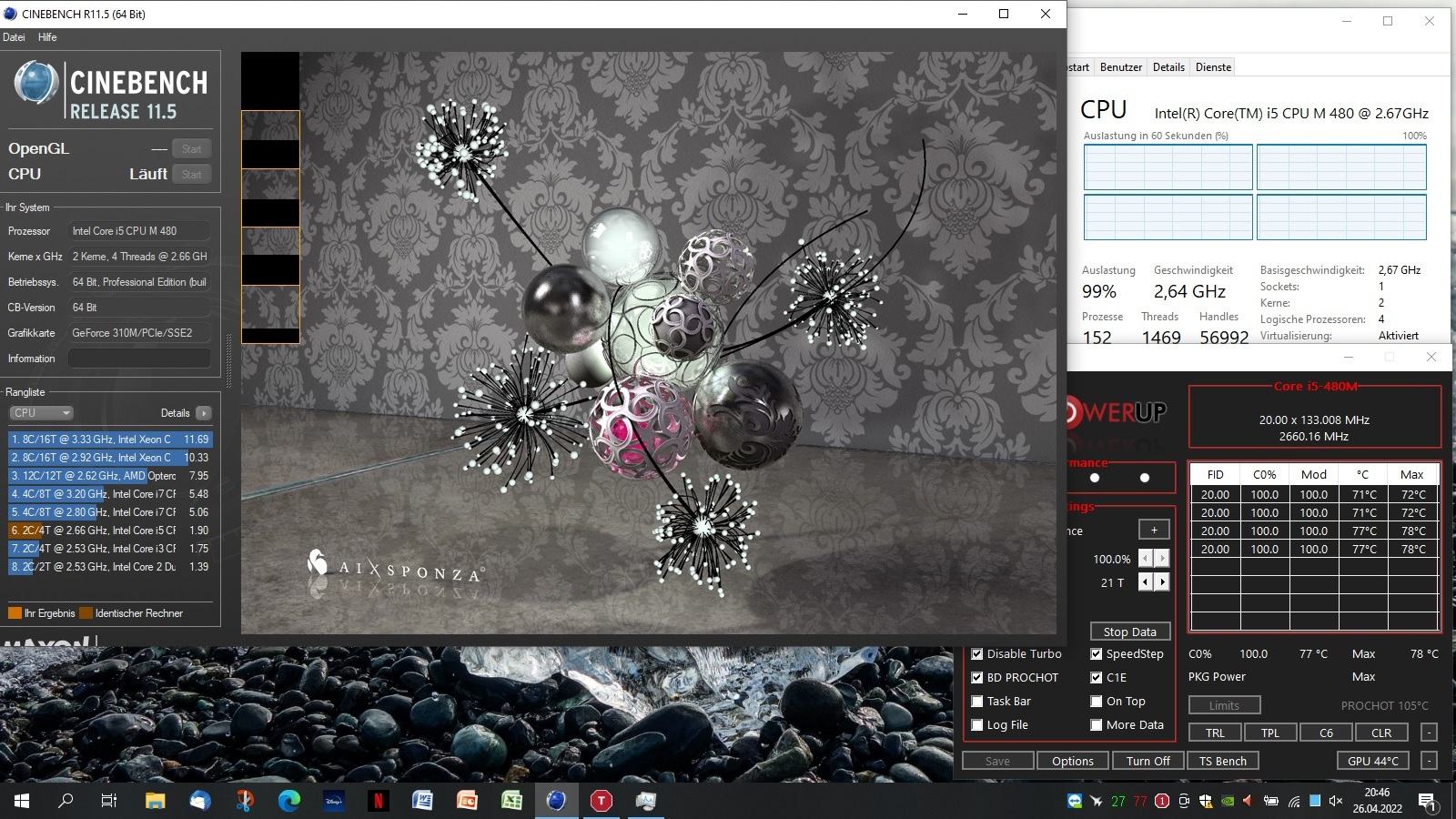This screenshot has width=1456, height=819.
Task: Launch Microsoft Edge from taskbar
Action: pos(289,801)
